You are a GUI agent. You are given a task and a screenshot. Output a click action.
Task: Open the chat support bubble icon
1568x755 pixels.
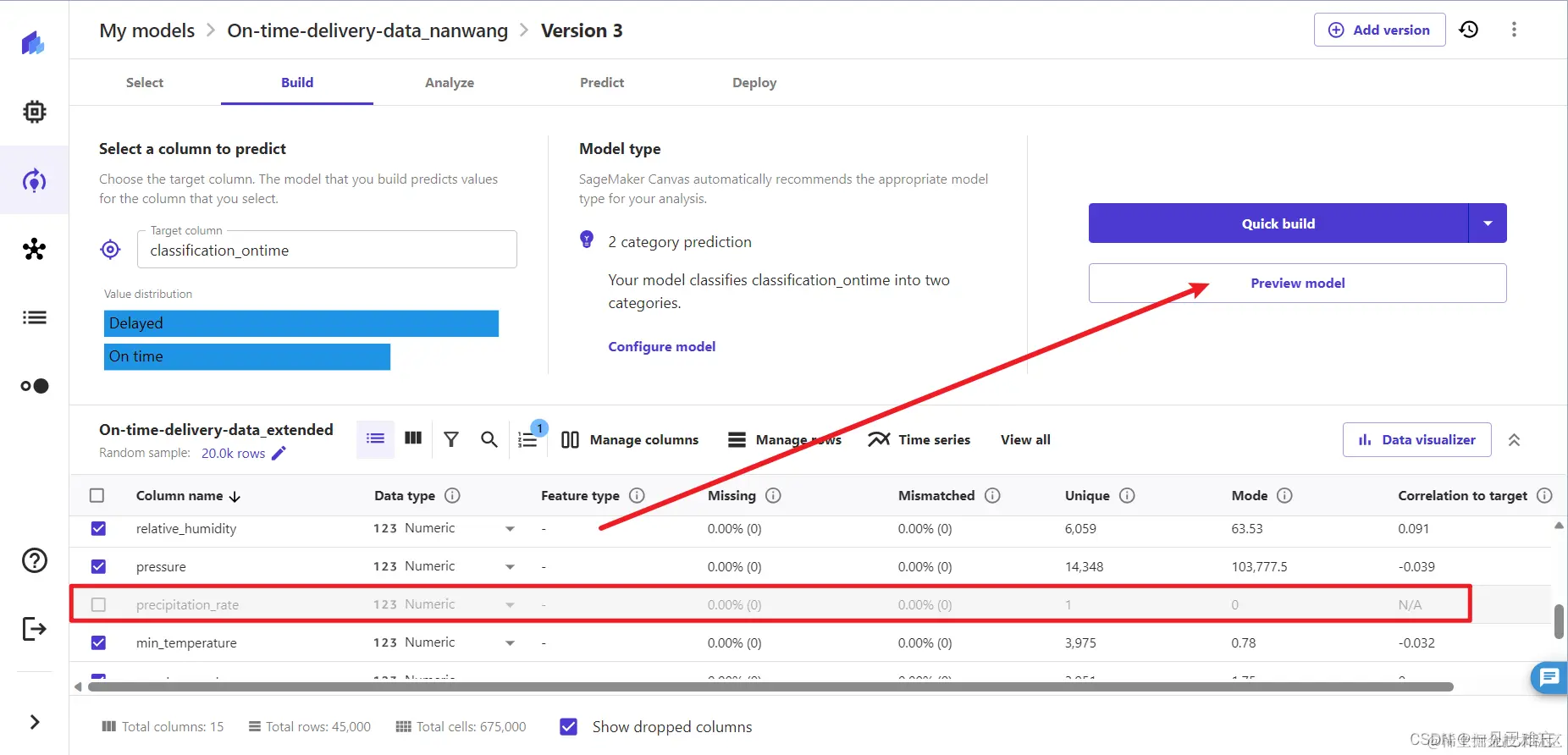[1549, 677]
